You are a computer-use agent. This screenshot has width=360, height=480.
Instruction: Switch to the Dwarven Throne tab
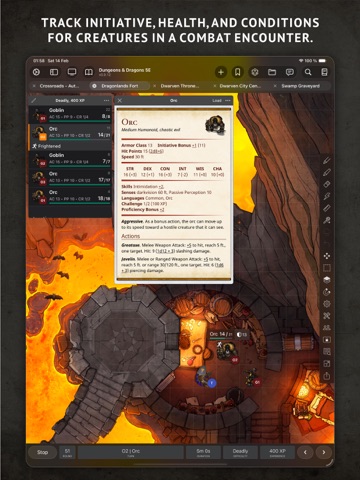coord(180,86)
